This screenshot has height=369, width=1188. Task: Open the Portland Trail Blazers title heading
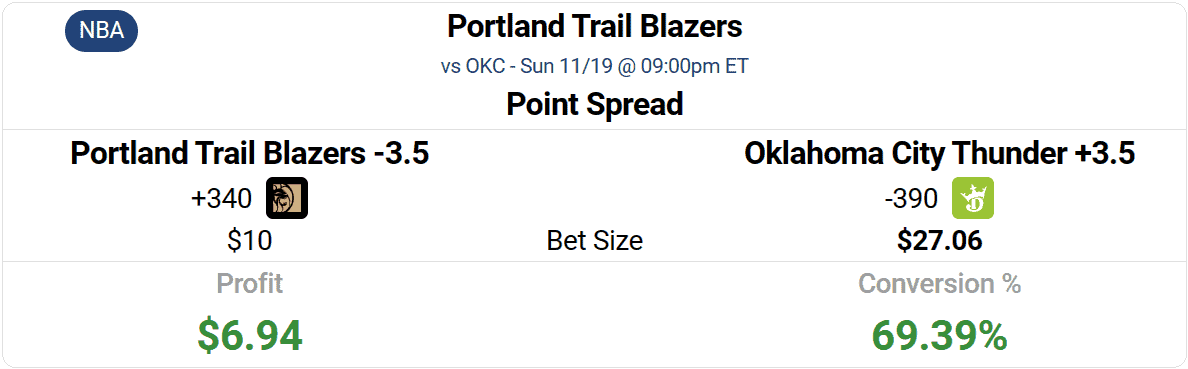pyautogui.click(x=595, y=28)
